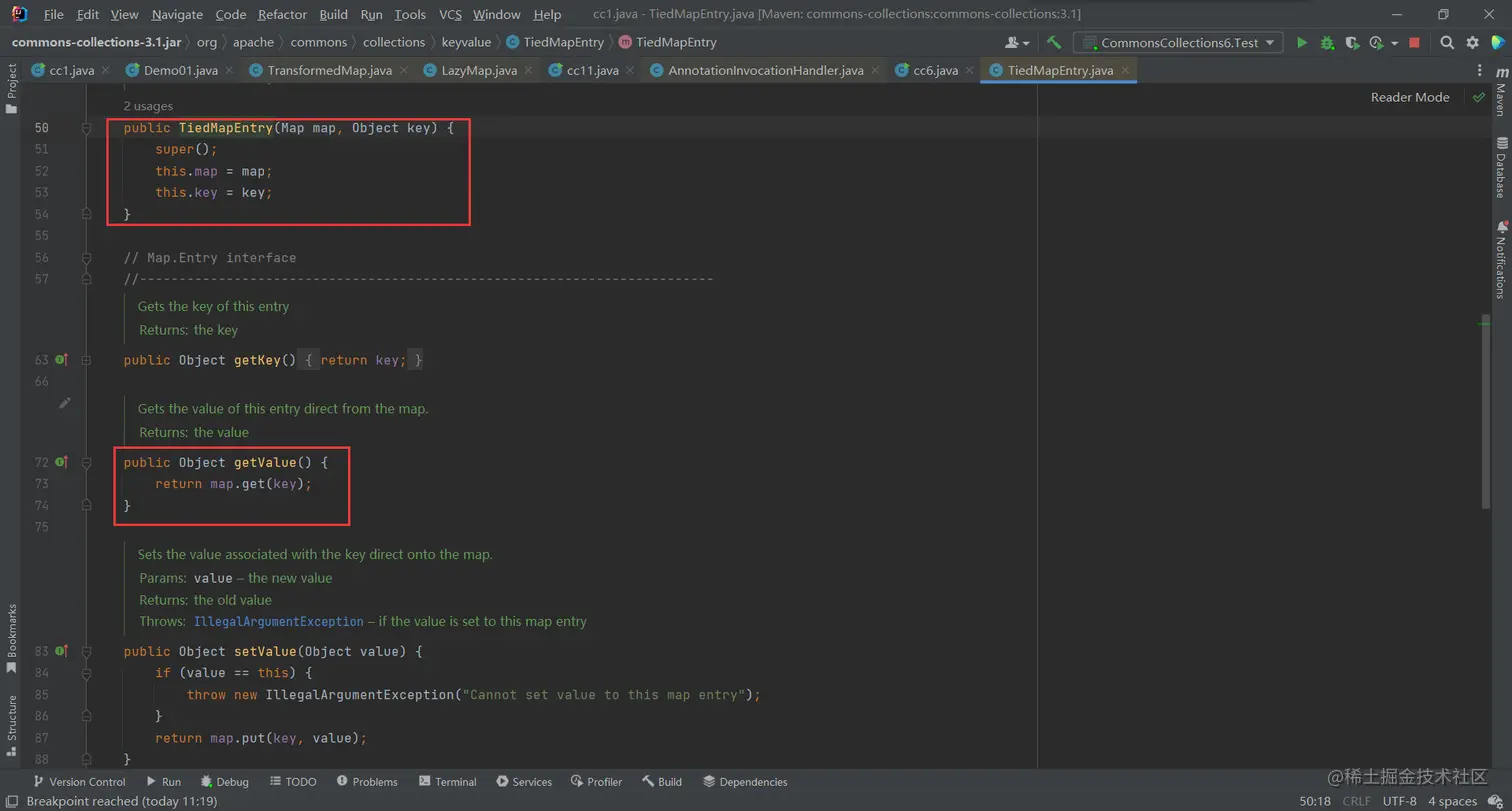Open the Refactor menu
The image size is (1512, 811).
pos(282,14)
